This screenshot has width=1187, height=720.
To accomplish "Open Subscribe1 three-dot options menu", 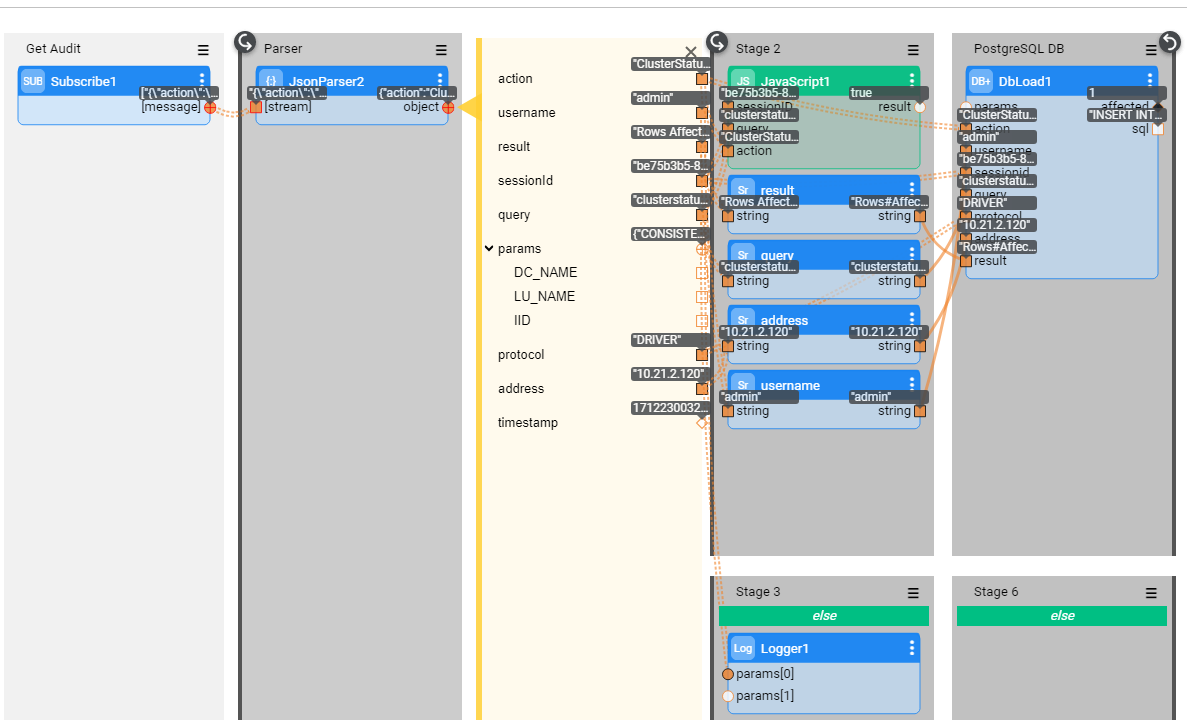I will 202,80.
